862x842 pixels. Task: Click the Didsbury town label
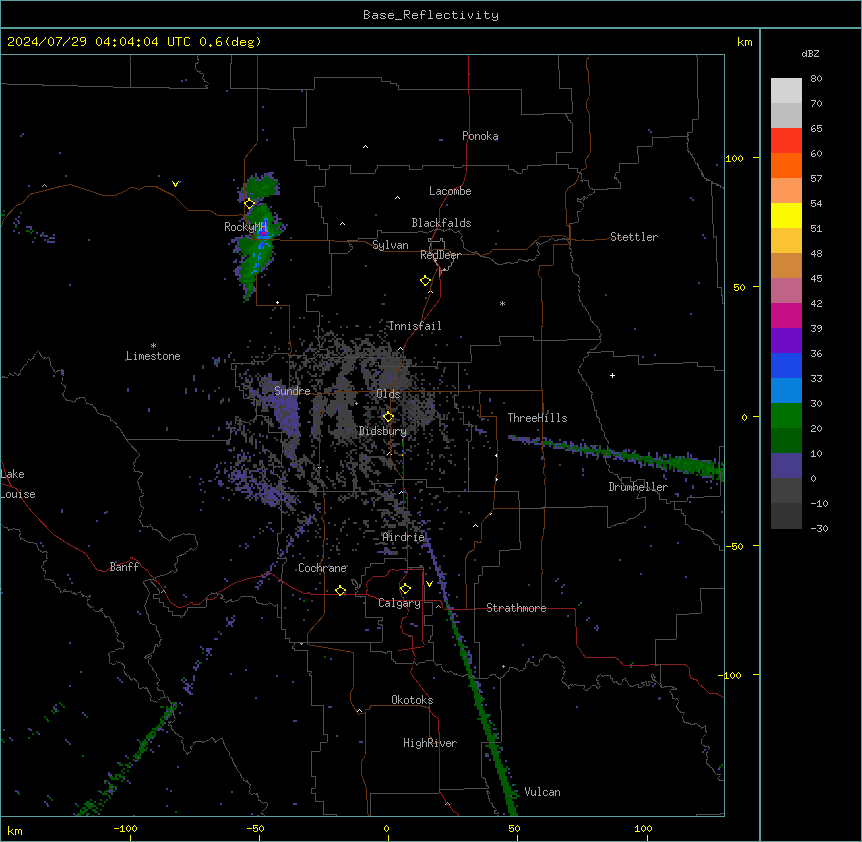click(383, 431)
